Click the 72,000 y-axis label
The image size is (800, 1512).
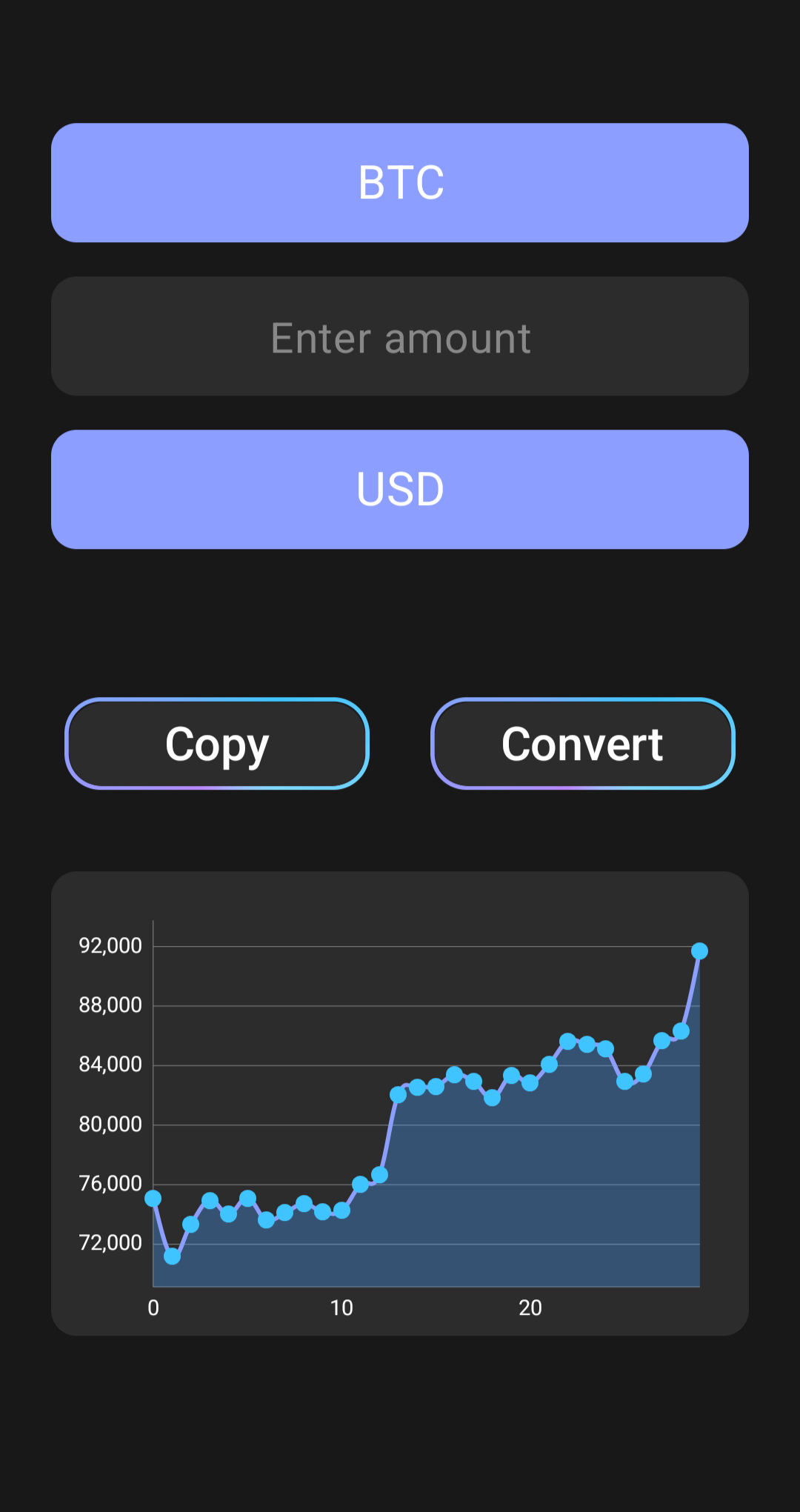pos(110,1243)
